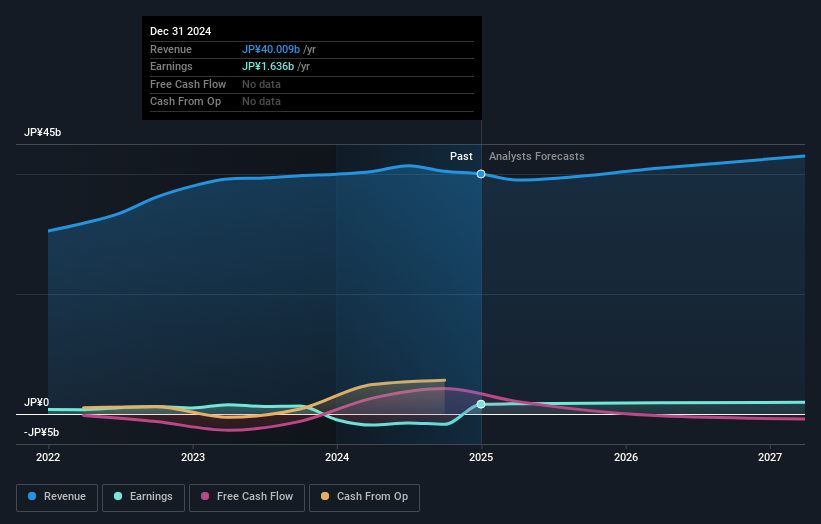This screenshot has height=524, width=821.
Task: Click the JP¥0 y-axis label
Action: point(37,402)
